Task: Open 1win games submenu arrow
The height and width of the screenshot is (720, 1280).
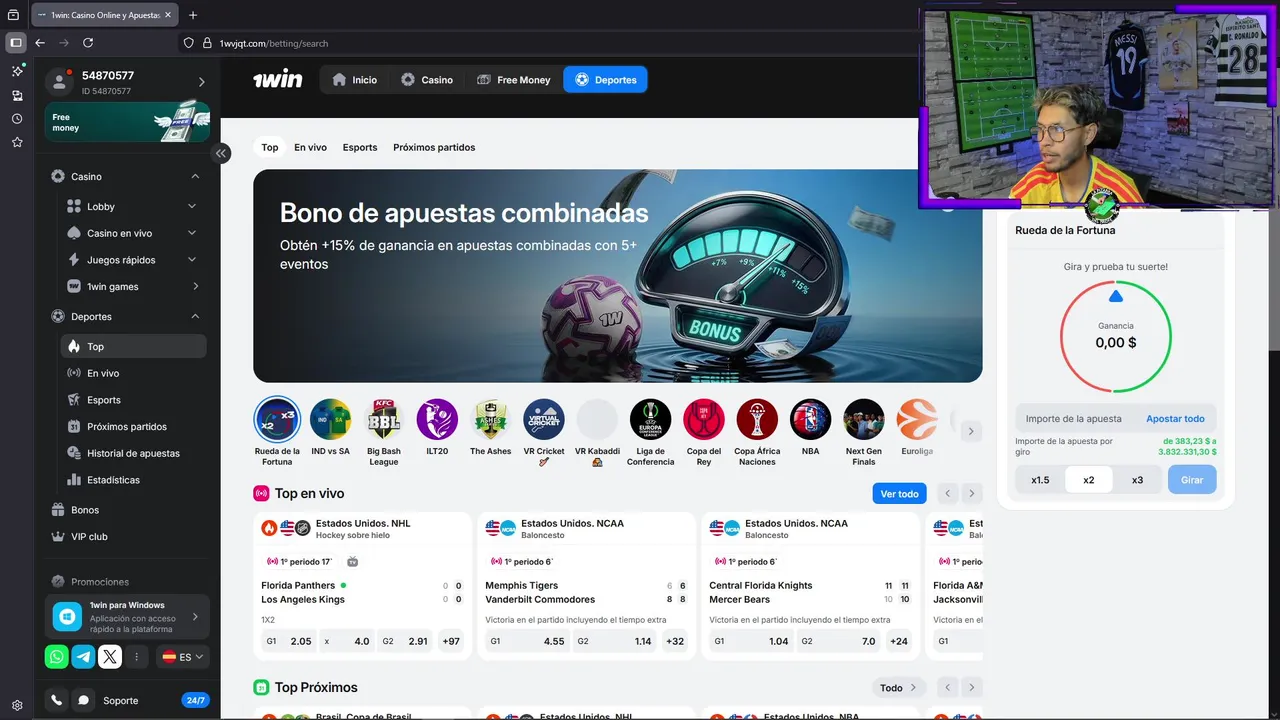Action: tap(195, 286)
